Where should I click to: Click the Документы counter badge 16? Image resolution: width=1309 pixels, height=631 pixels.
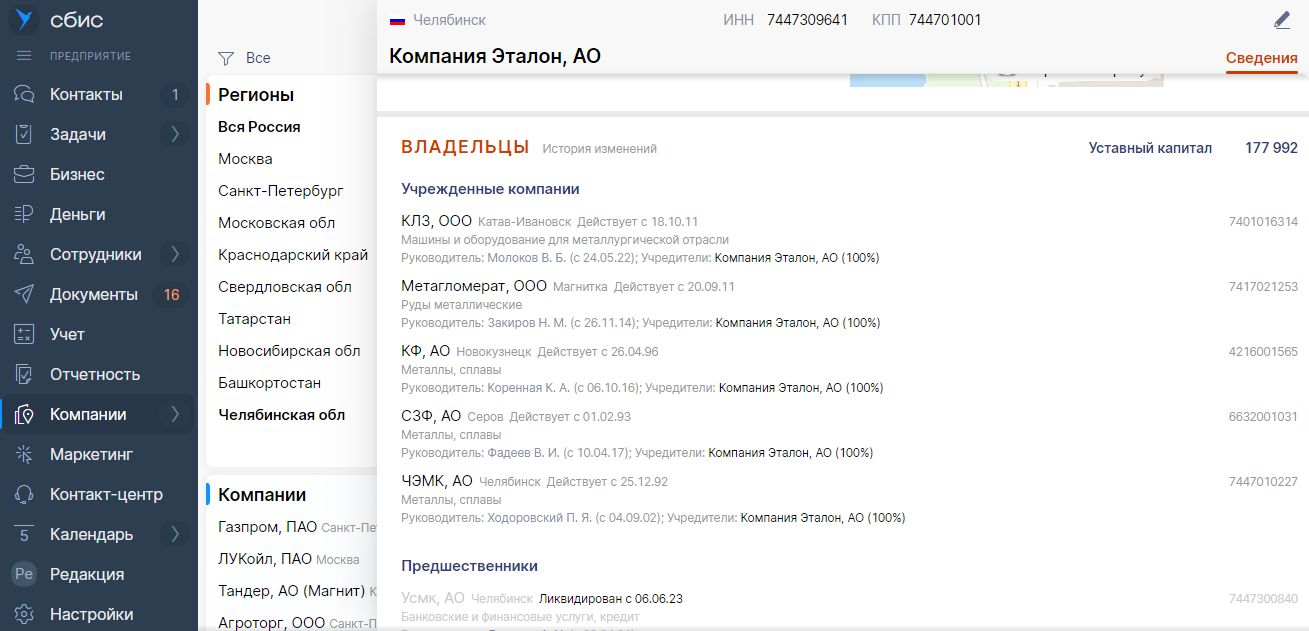[172, 294]
